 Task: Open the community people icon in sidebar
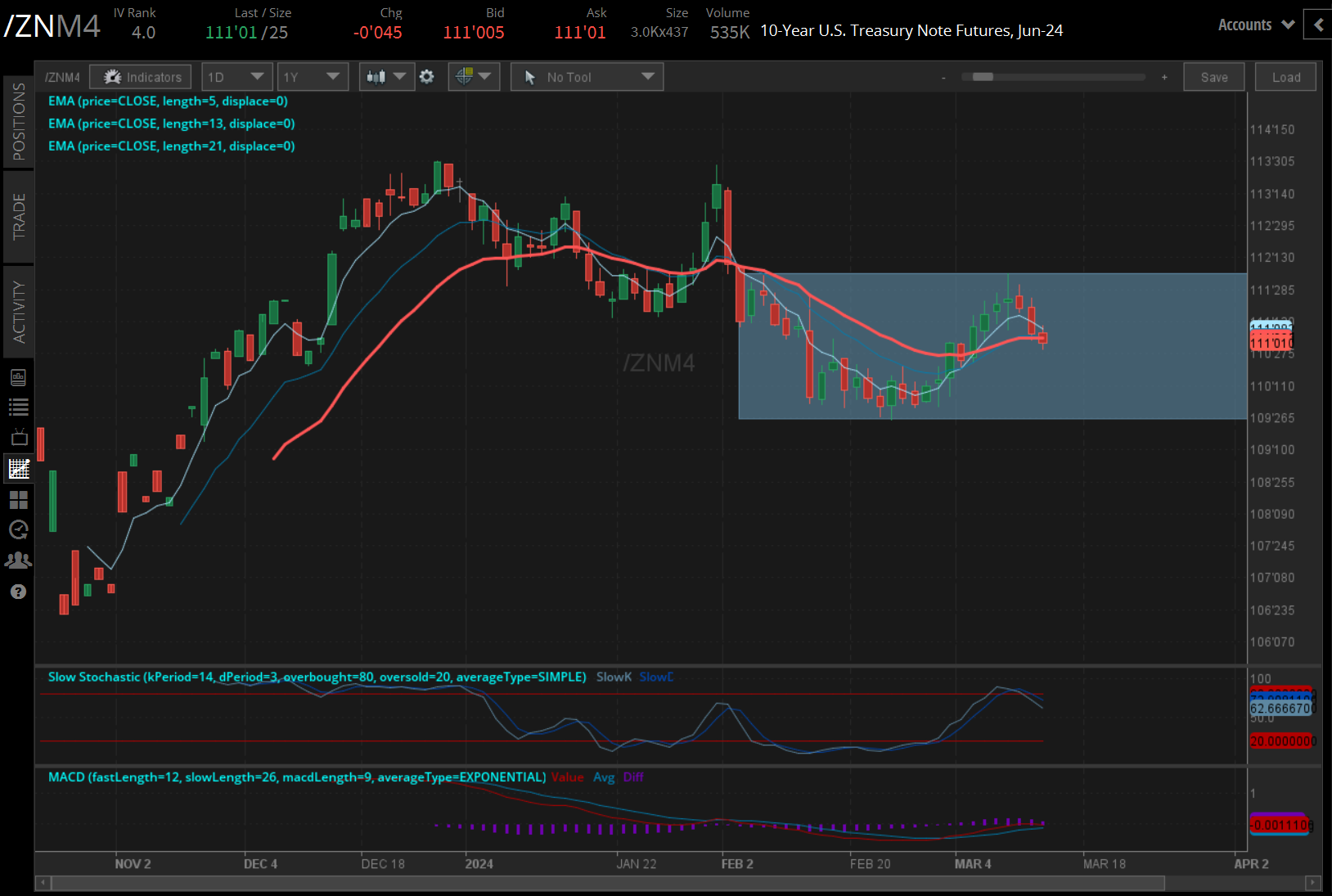tap(18, 561)
